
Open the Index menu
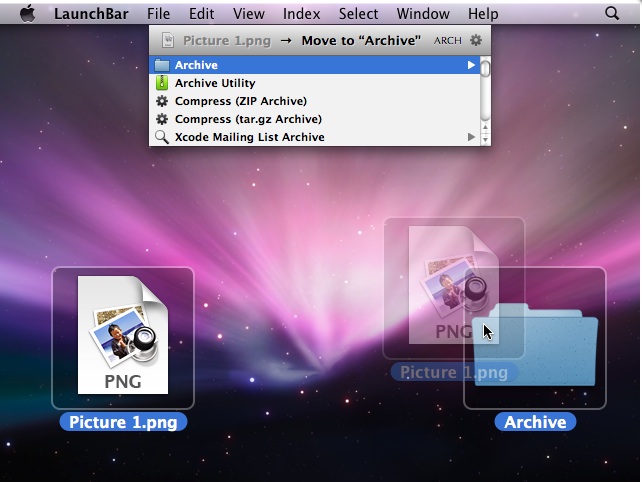click(x=301, y=14)
